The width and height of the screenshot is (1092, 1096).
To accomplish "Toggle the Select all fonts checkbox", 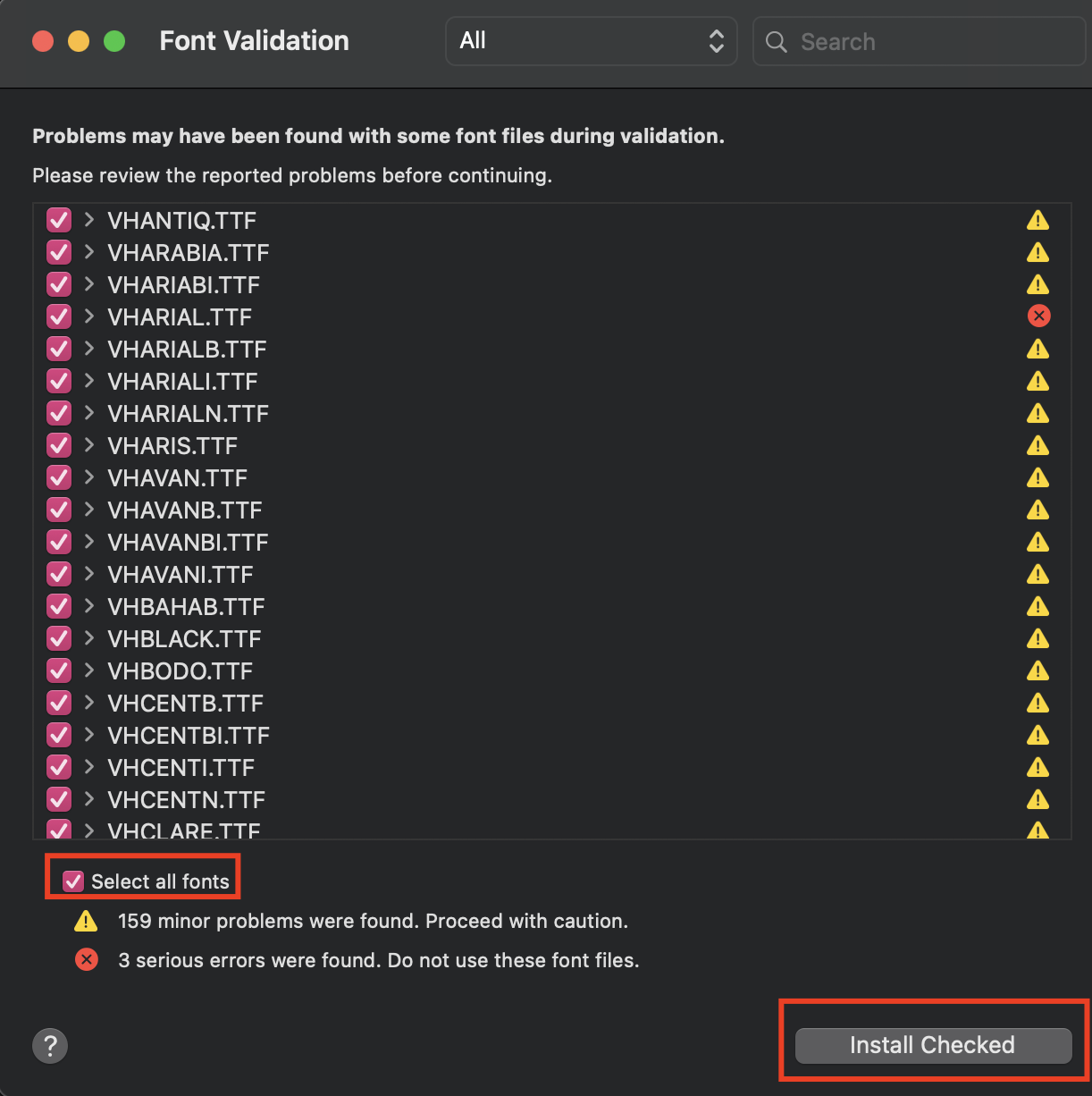I will click(73, 881).
